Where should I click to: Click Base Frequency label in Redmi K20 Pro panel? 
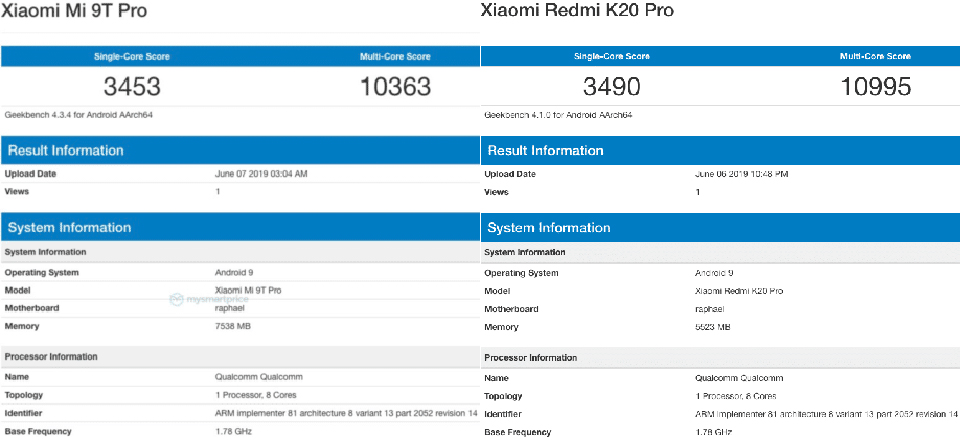pyautogui.click(x=517, y=432)
